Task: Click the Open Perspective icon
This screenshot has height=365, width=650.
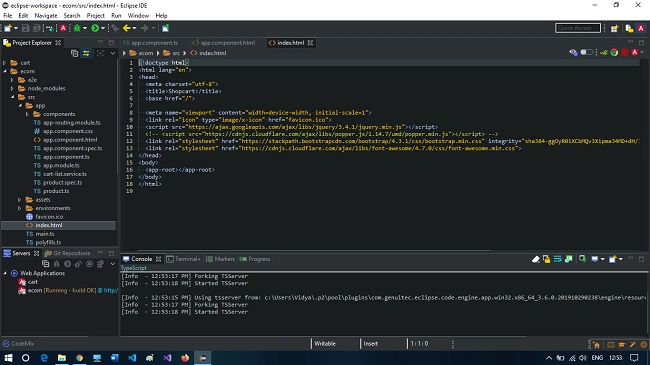Action: [614, 28]
